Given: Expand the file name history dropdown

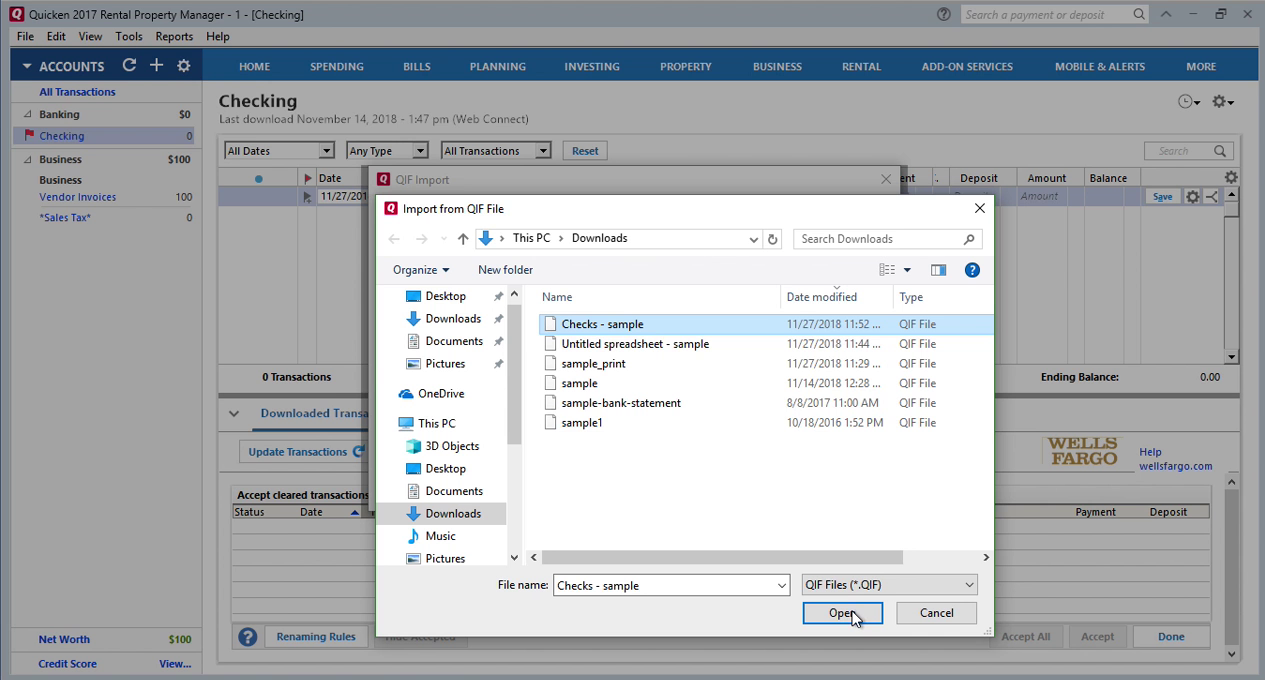Looking at the screenshot, I should click(x=781, y=585).
